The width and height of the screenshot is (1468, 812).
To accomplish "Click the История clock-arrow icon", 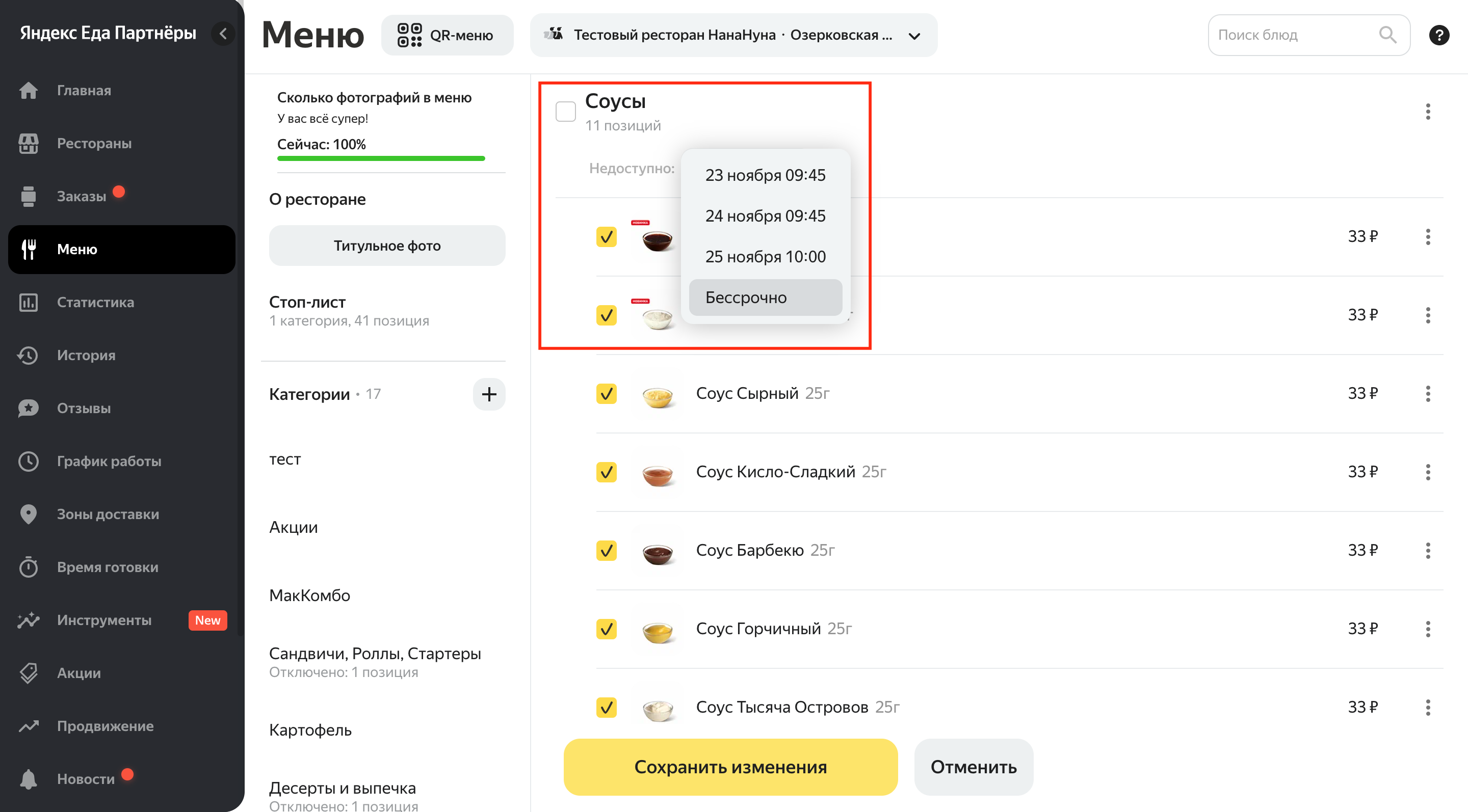I will coord(28,356).
